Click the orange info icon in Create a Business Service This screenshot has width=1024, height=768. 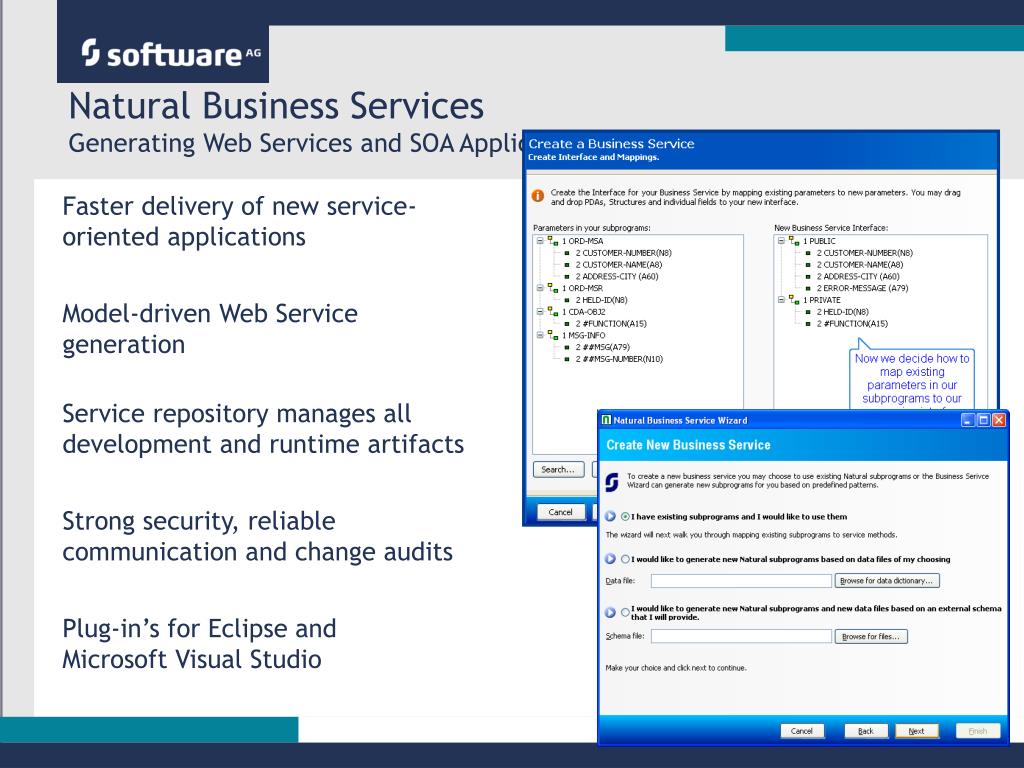click(538, 196)
